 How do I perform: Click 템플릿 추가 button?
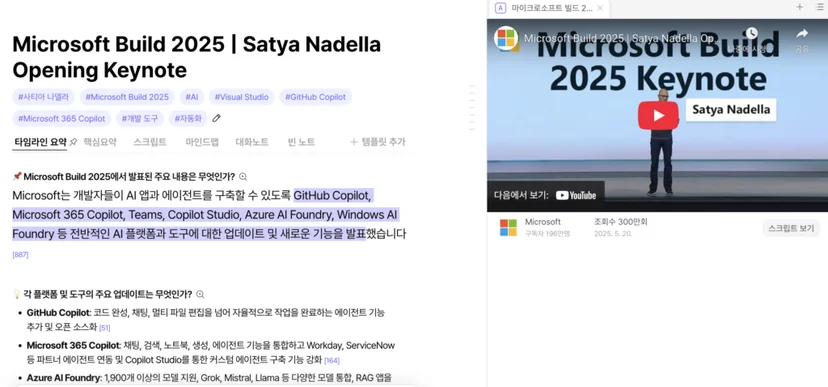coord(378,142)
